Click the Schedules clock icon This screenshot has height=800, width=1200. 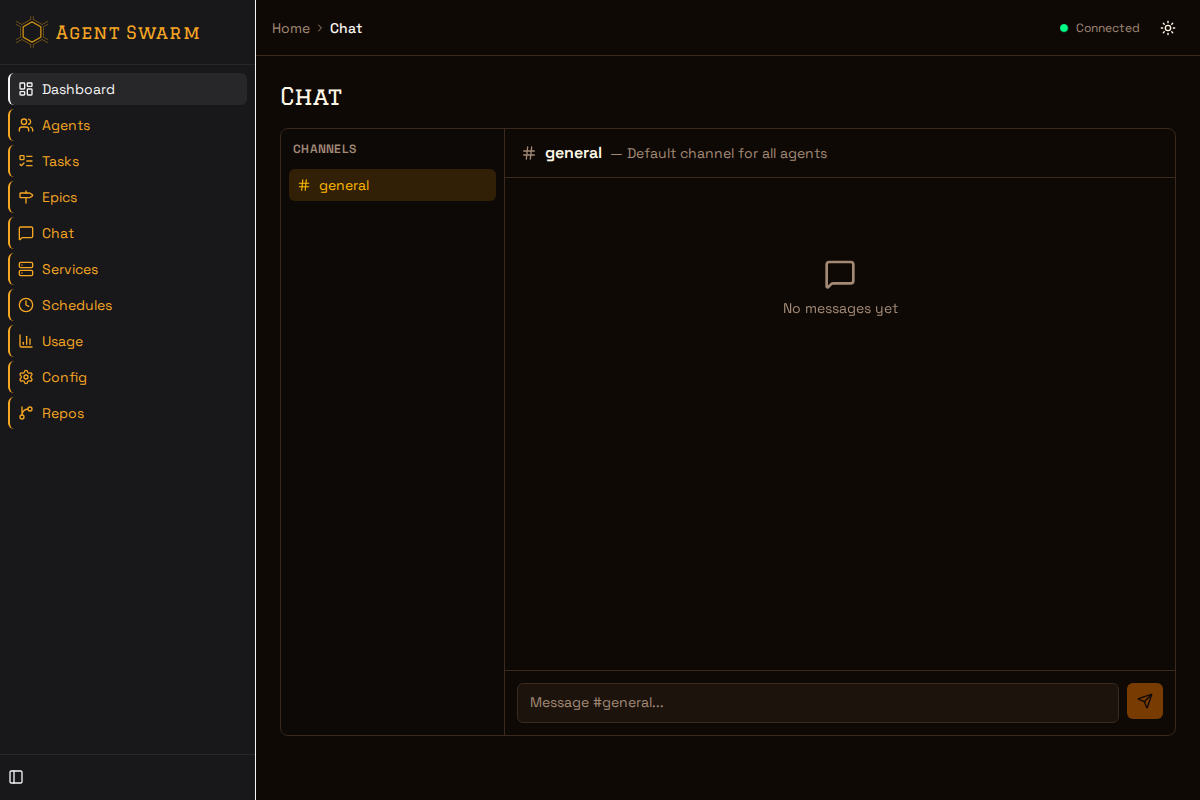click(26, 305)
